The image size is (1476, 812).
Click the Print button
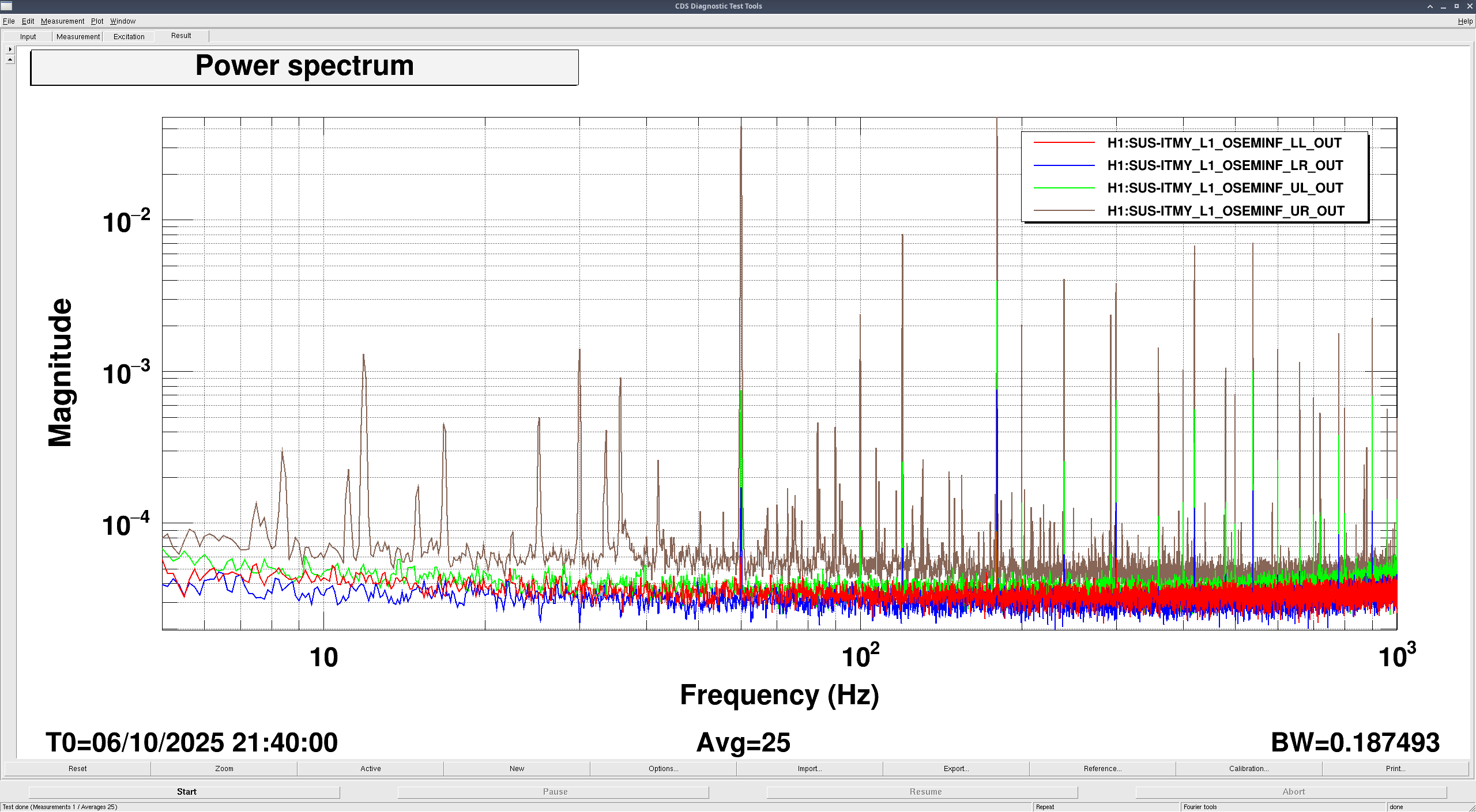1395,768
